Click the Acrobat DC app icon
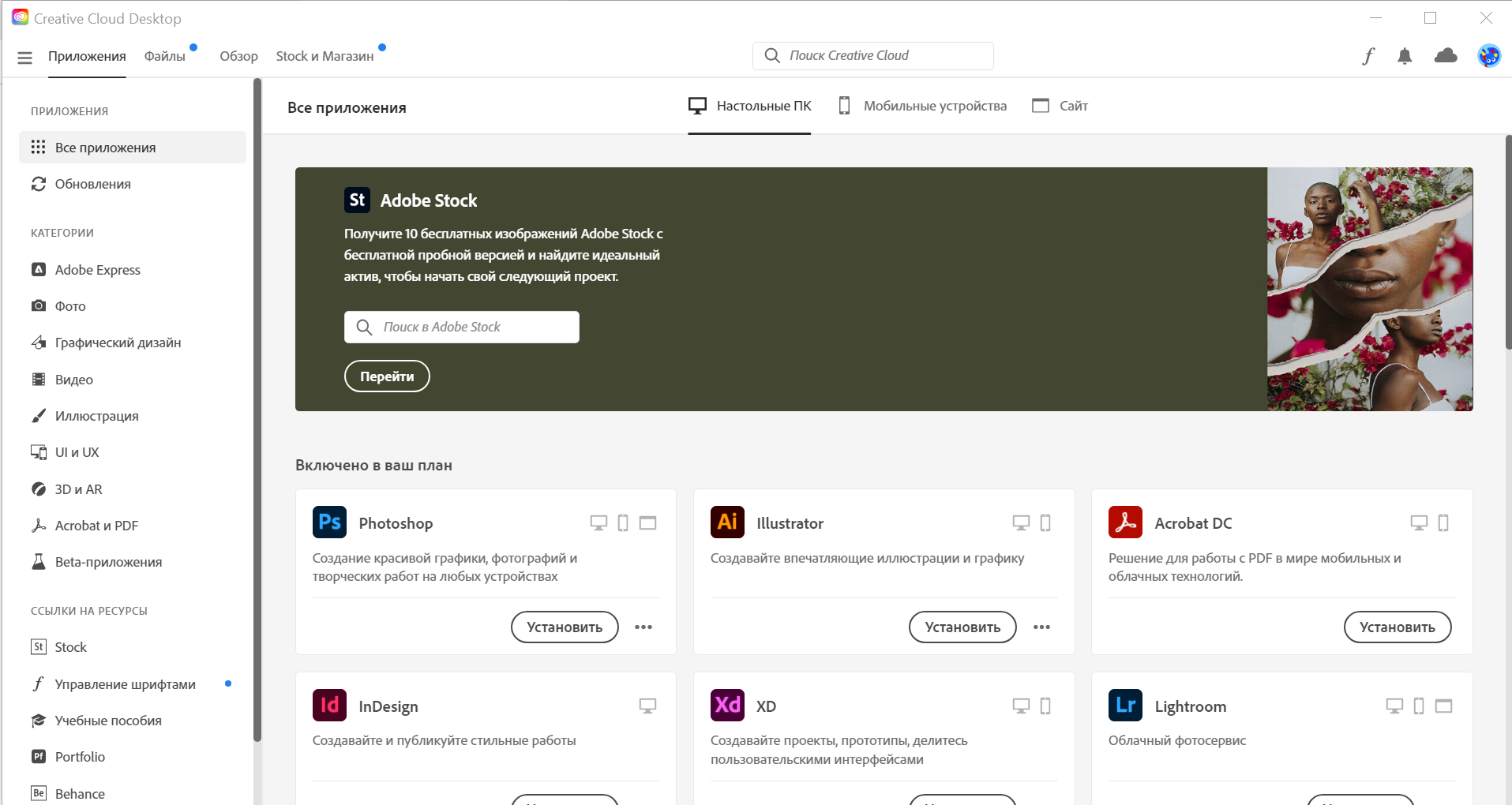Image resolution: width=1512 pixels, height=805 pixels. pyautogui.click(x=1125, y=522)
